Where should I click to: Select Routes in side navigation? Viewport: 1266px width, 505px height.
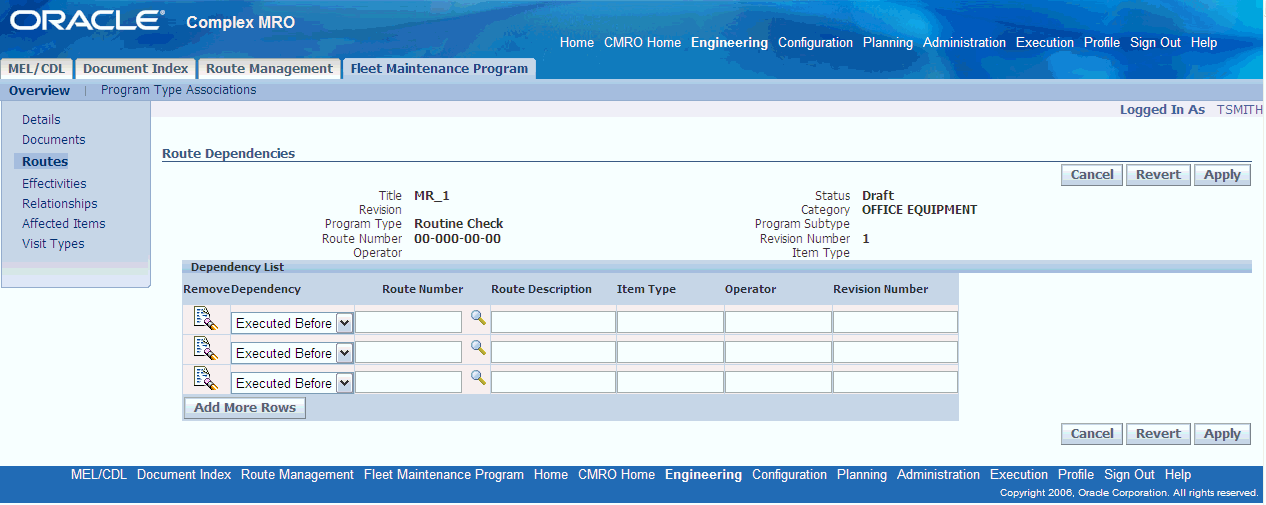[45, 162]
